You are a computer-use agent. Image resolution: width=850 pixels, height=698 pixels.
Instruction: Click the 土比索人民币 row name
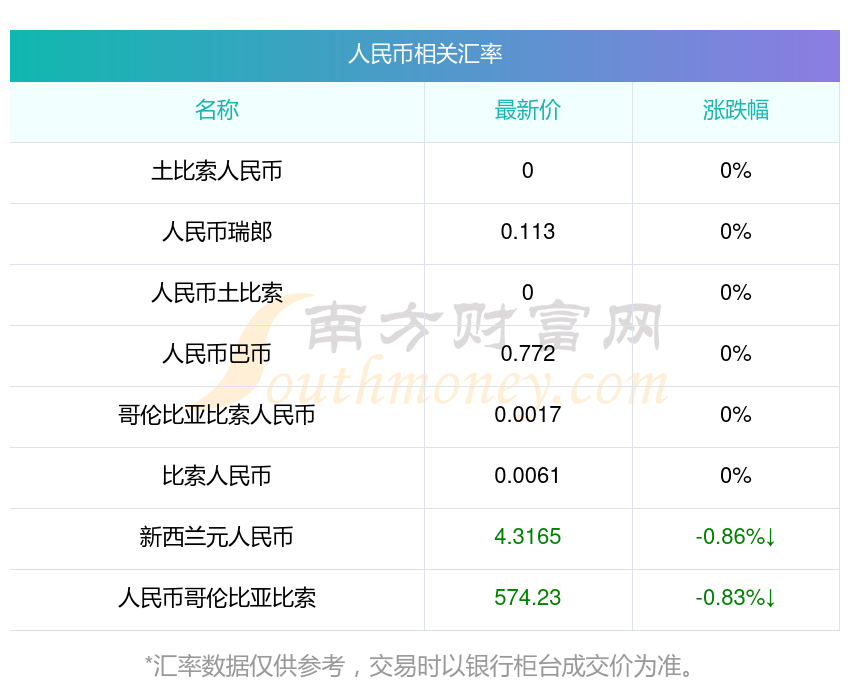coord(217,171)
